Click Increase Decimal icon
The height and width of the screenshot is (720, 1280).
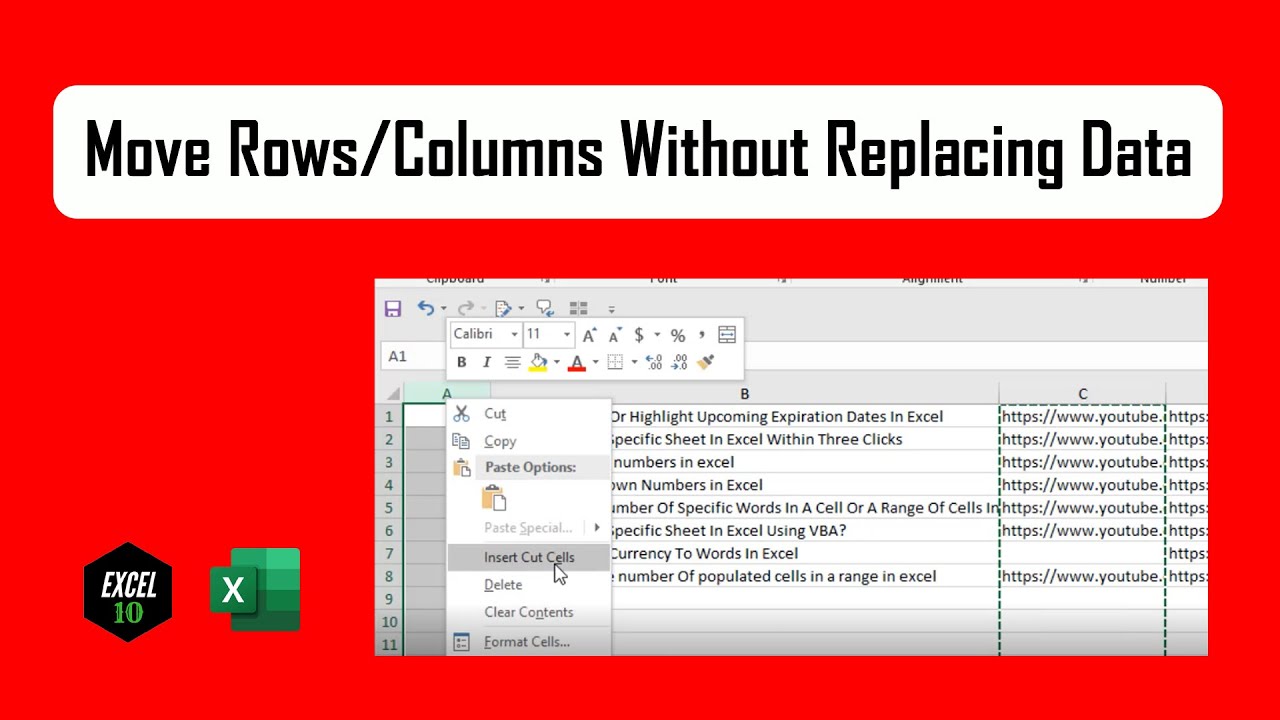(654, 362)
